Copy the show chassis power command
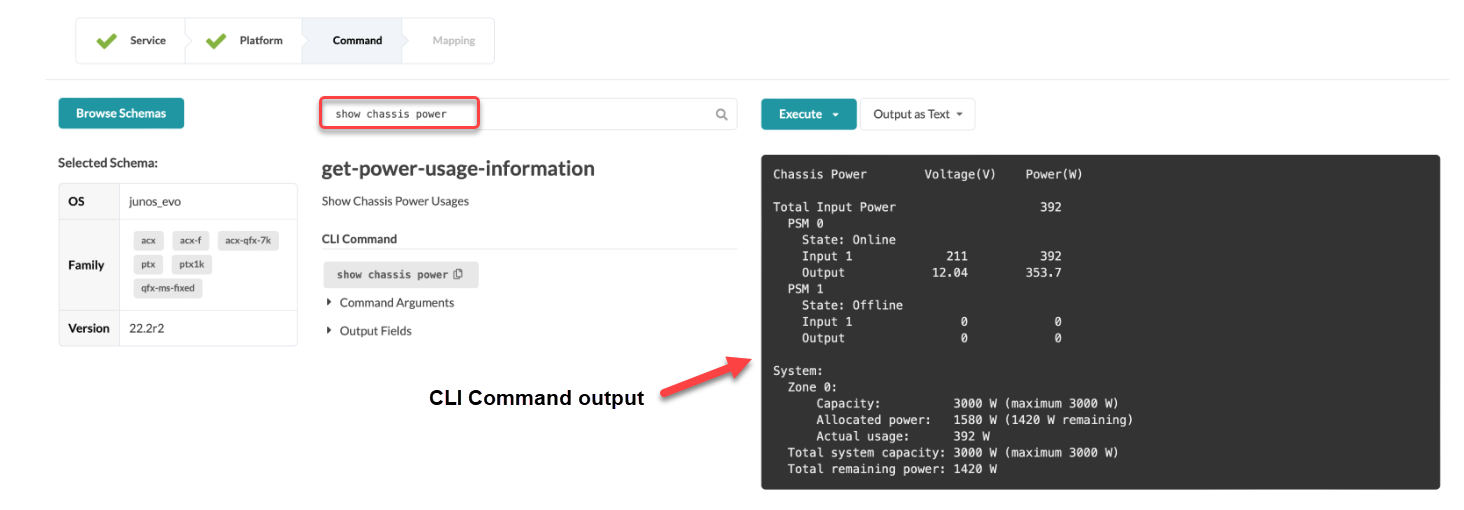This screenshot has width=1464, height=510. pyautogui.click(x=458, y=275)
